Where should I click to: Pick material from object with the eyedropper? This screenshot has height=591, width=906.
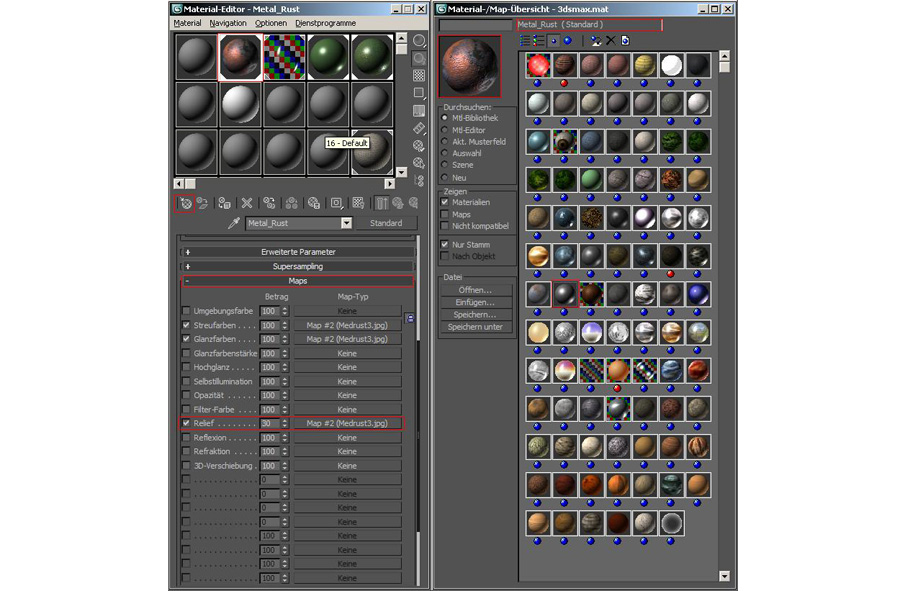point(233,224)
